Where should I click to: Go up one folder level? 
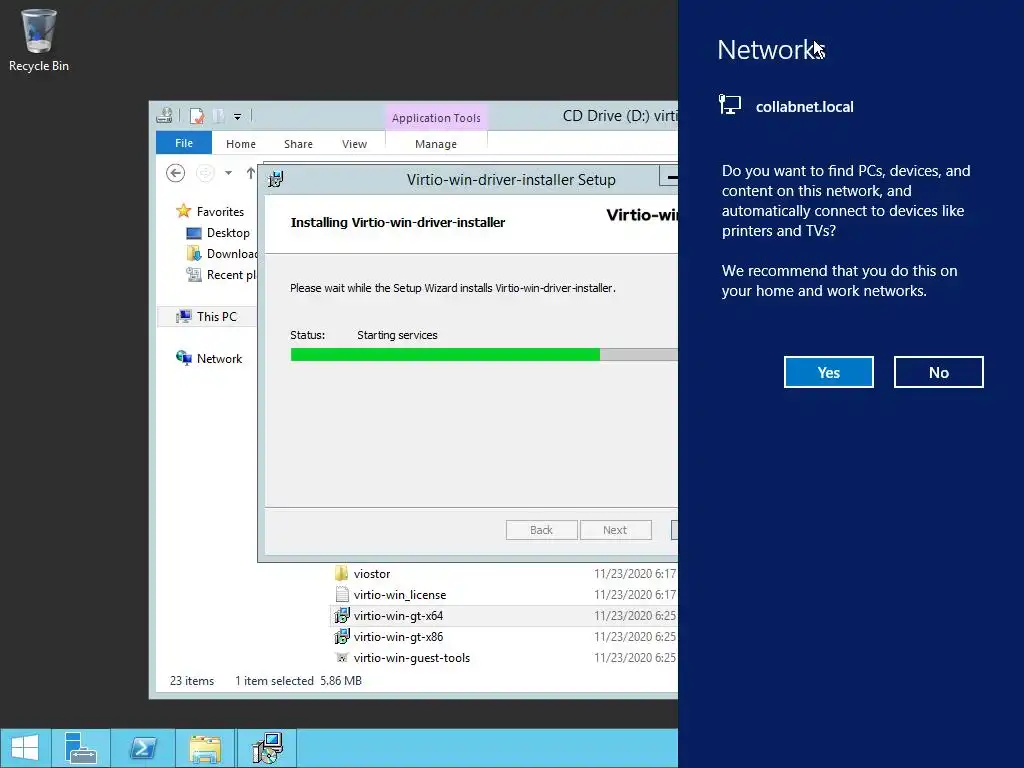coord(251,173)
